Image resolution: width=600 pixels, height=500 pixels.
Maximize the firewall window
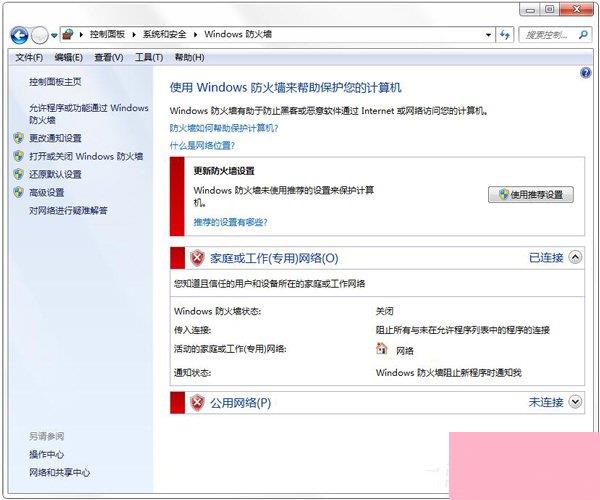pyautogui.click(x=549, y=9)
